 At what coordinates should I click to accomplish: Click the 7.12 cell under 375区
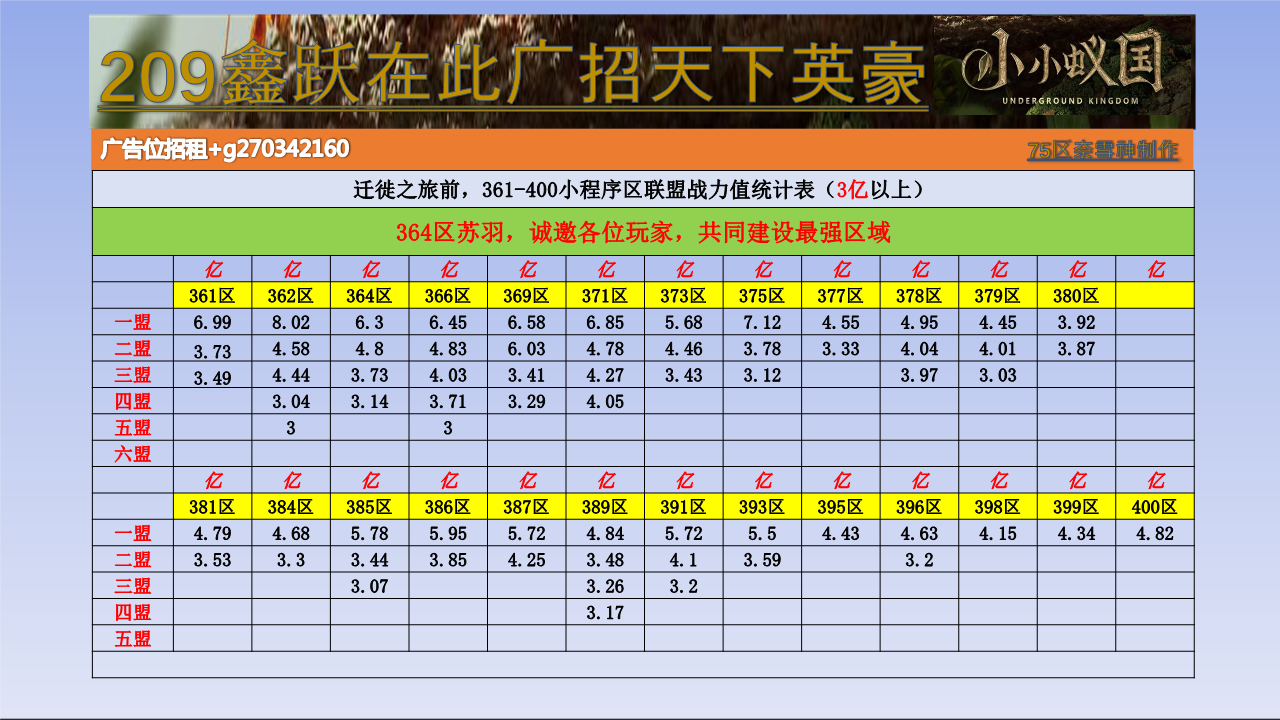tap(762, 323)
